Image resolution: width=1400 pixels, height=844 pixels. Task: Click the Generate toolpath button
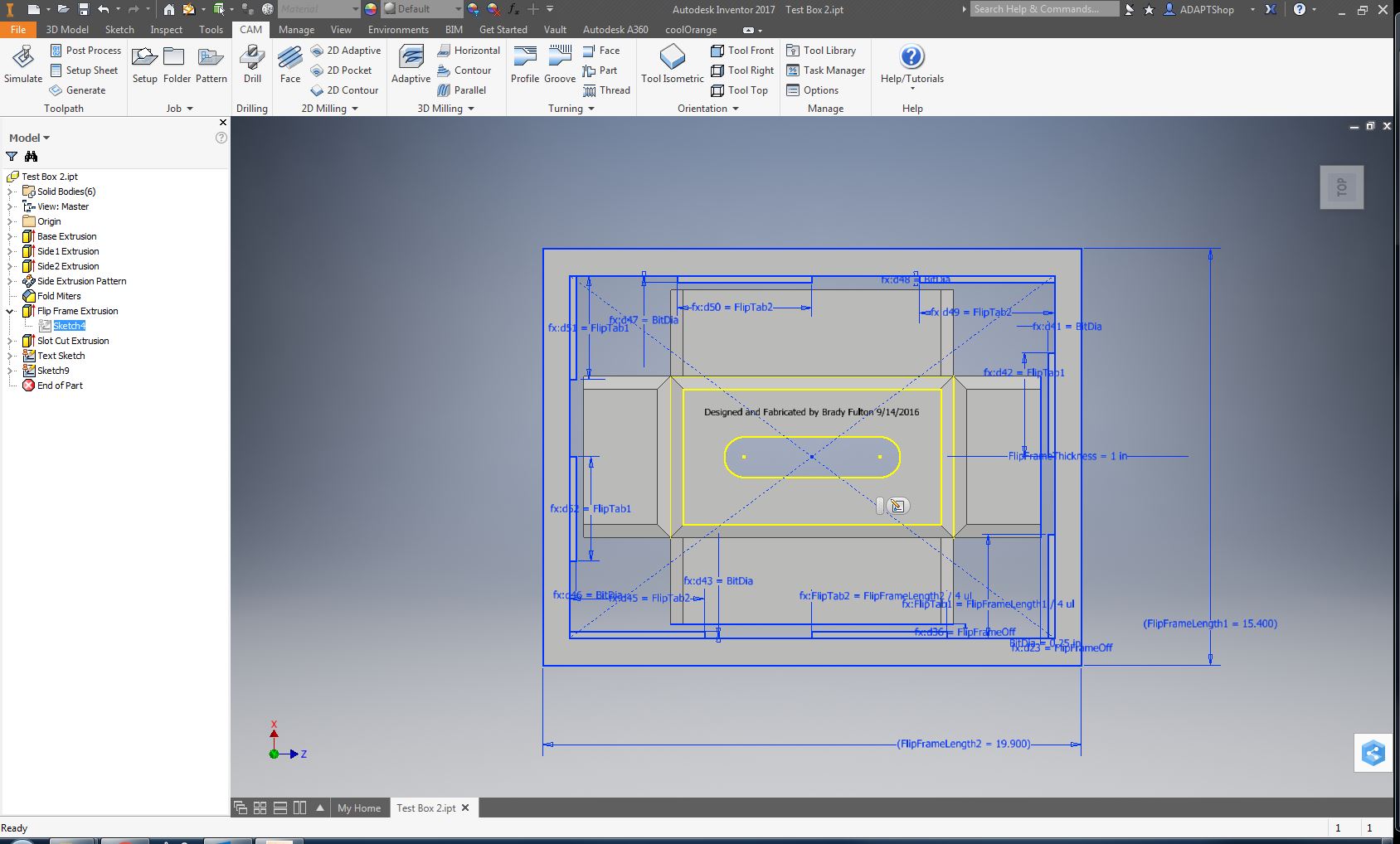78,90
